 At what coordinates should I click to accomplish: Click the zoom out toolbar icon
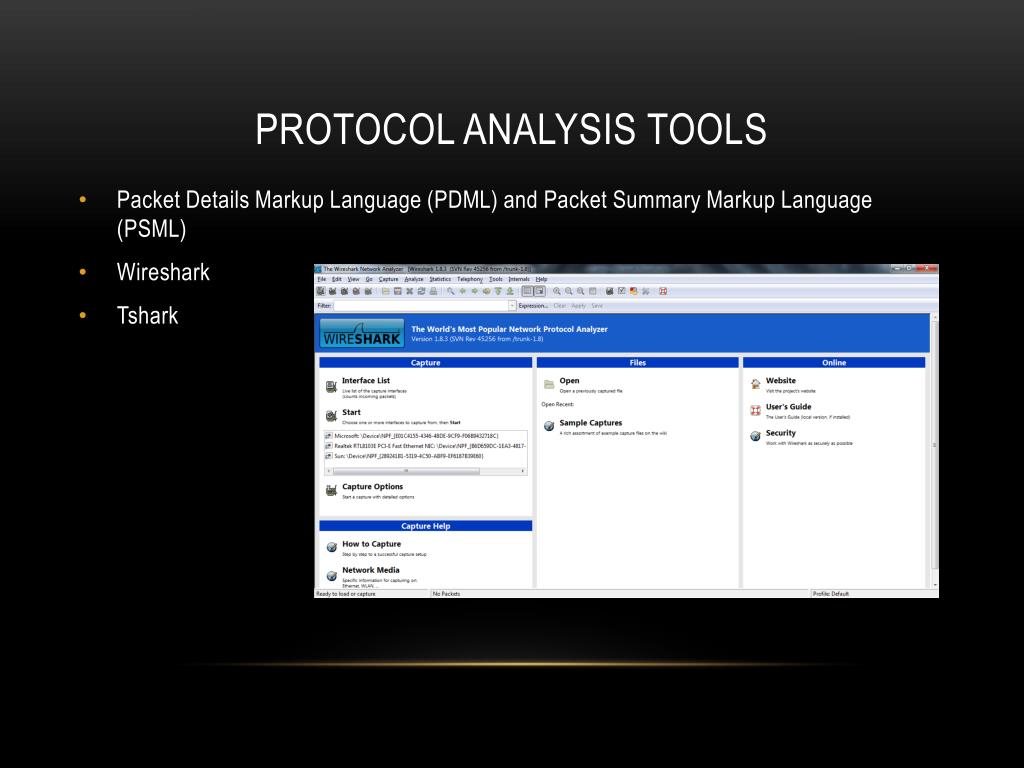[x=569, y=291]
